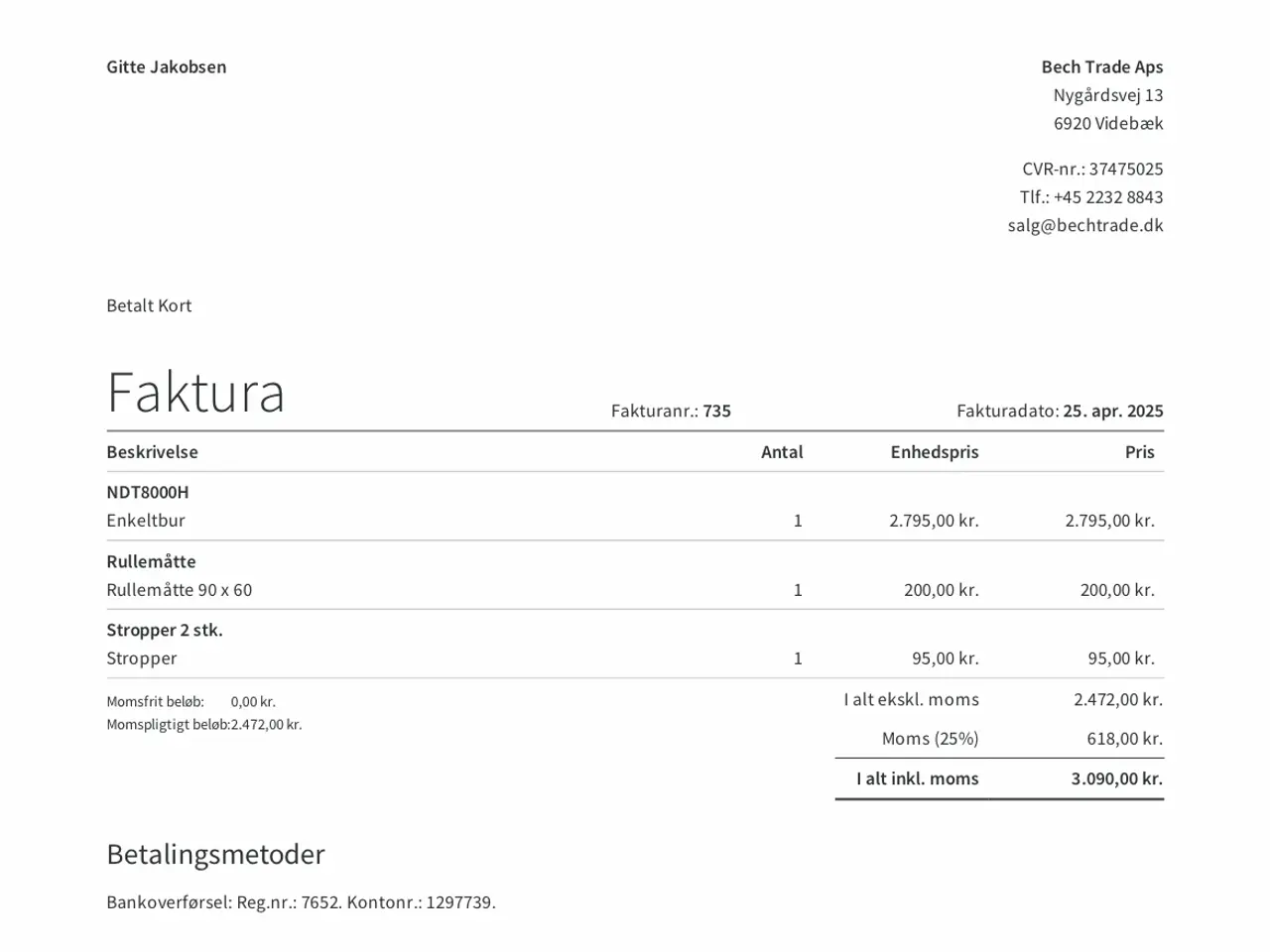Screen dimensions: 1270x952
Task: Select the Fakturanr. 735 field
Action: coord(671,411)
